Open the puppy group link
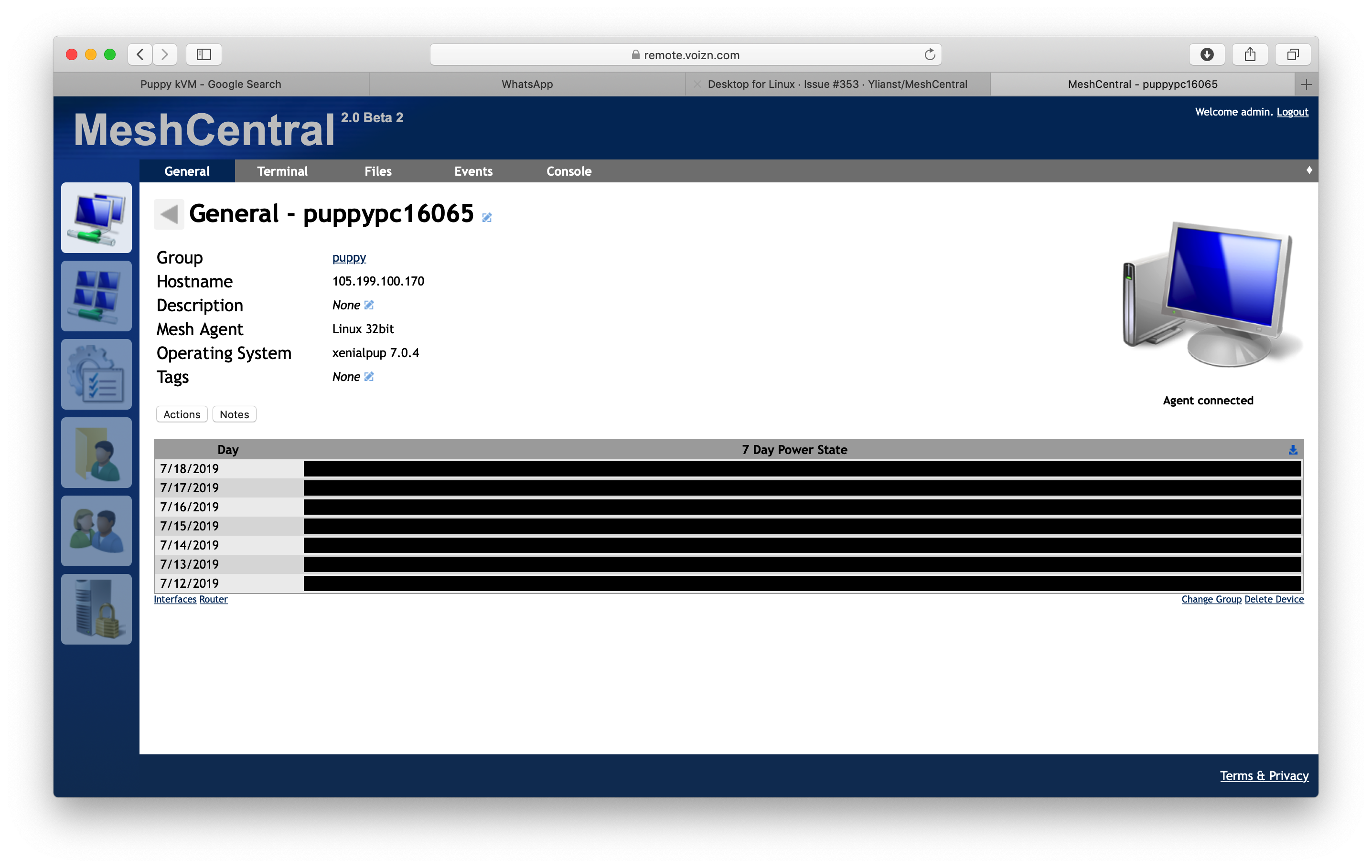This screenshot has width=1372, height=868. (349, 257)
